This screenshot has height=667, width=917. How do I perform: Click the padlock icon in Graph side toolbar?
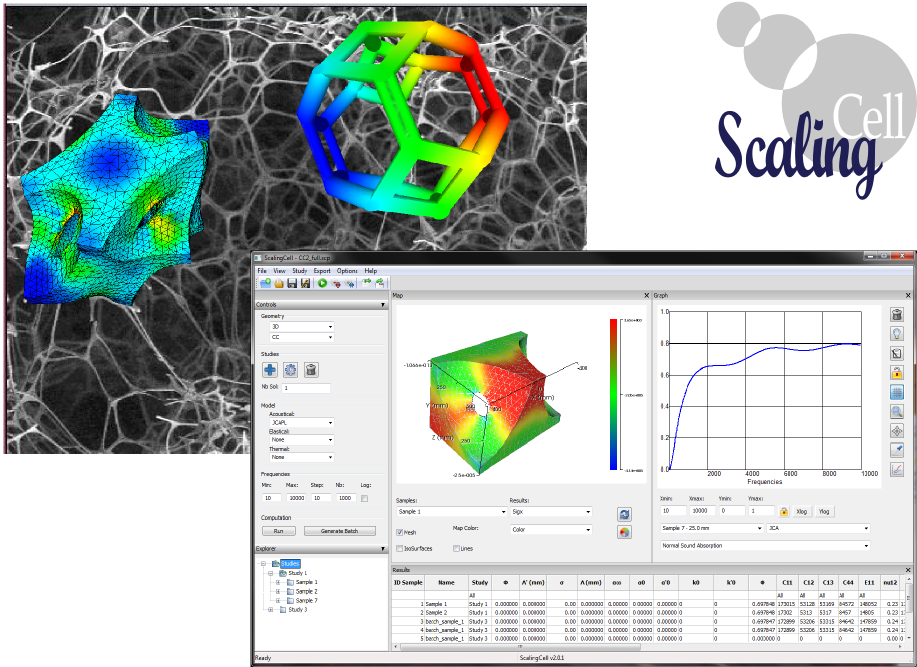(897, 372)
